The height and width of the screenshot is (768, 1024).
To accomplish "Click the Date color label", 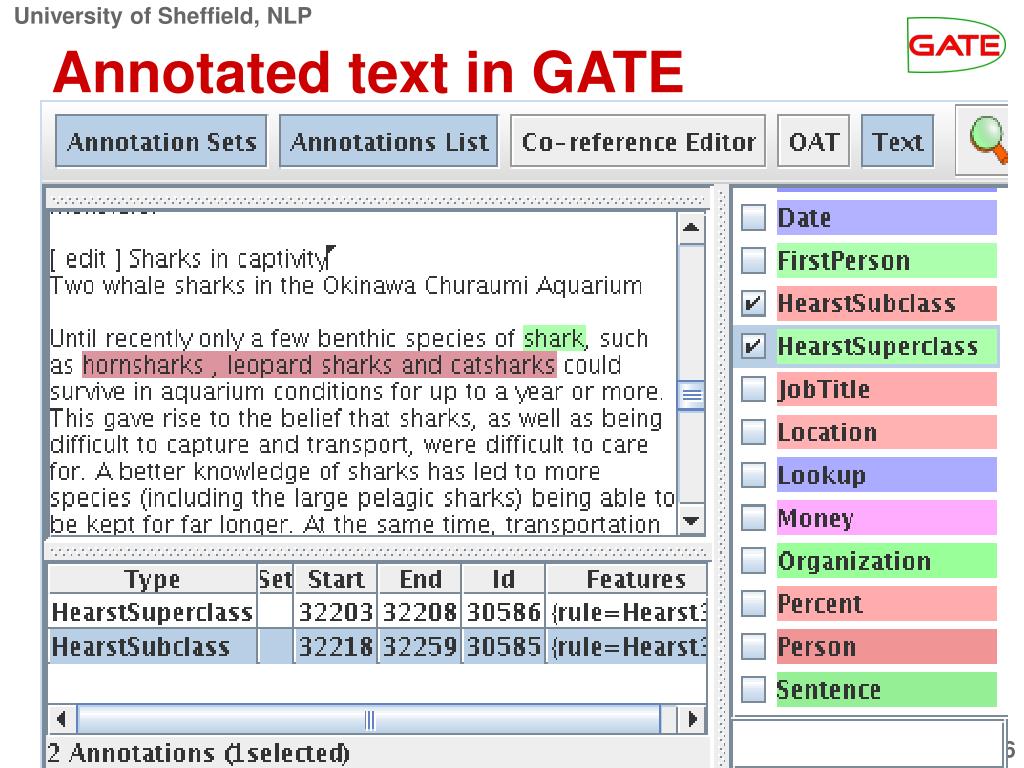I will (x=887, y=217).
